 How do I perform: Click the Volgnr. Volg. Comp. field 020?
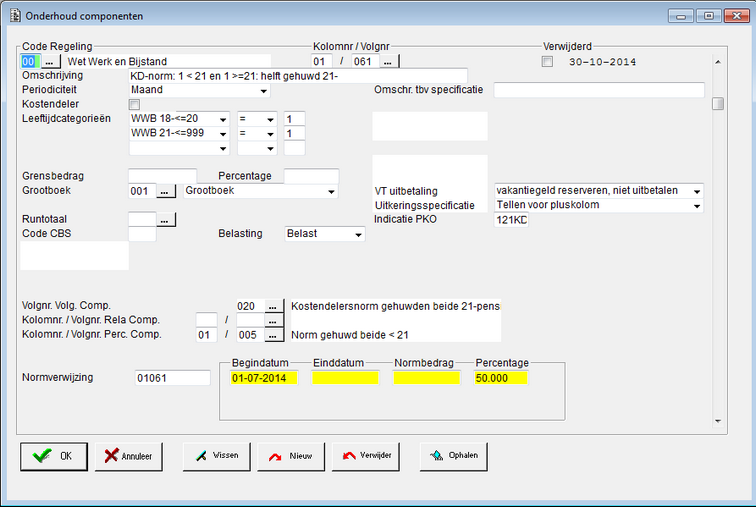pyautogui.click(x=250, y=306)
